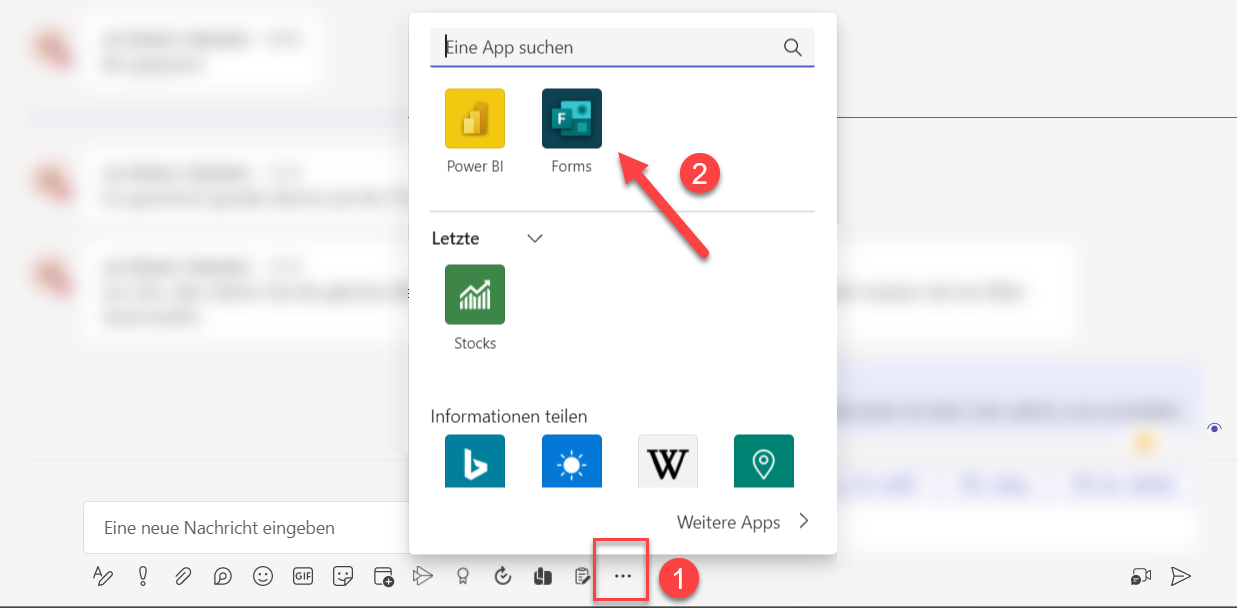Open the Places map pin app

click(x=763, y=461)
